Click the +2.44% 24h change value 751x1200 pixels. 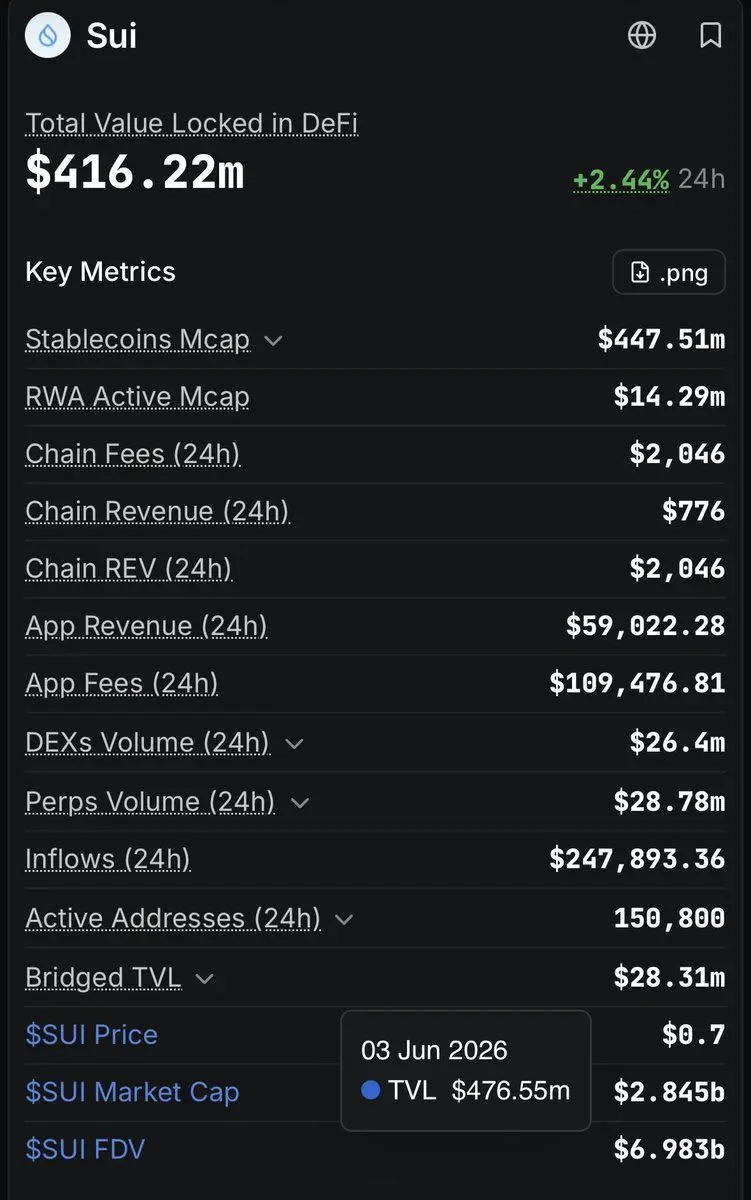621,179
